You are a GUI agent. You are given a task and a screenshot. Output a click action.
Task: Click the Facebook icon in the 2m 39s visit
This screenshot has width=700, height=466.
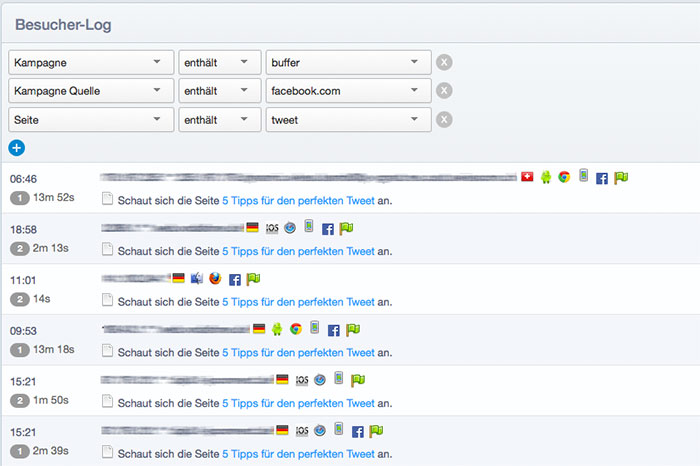pos(358,432)
